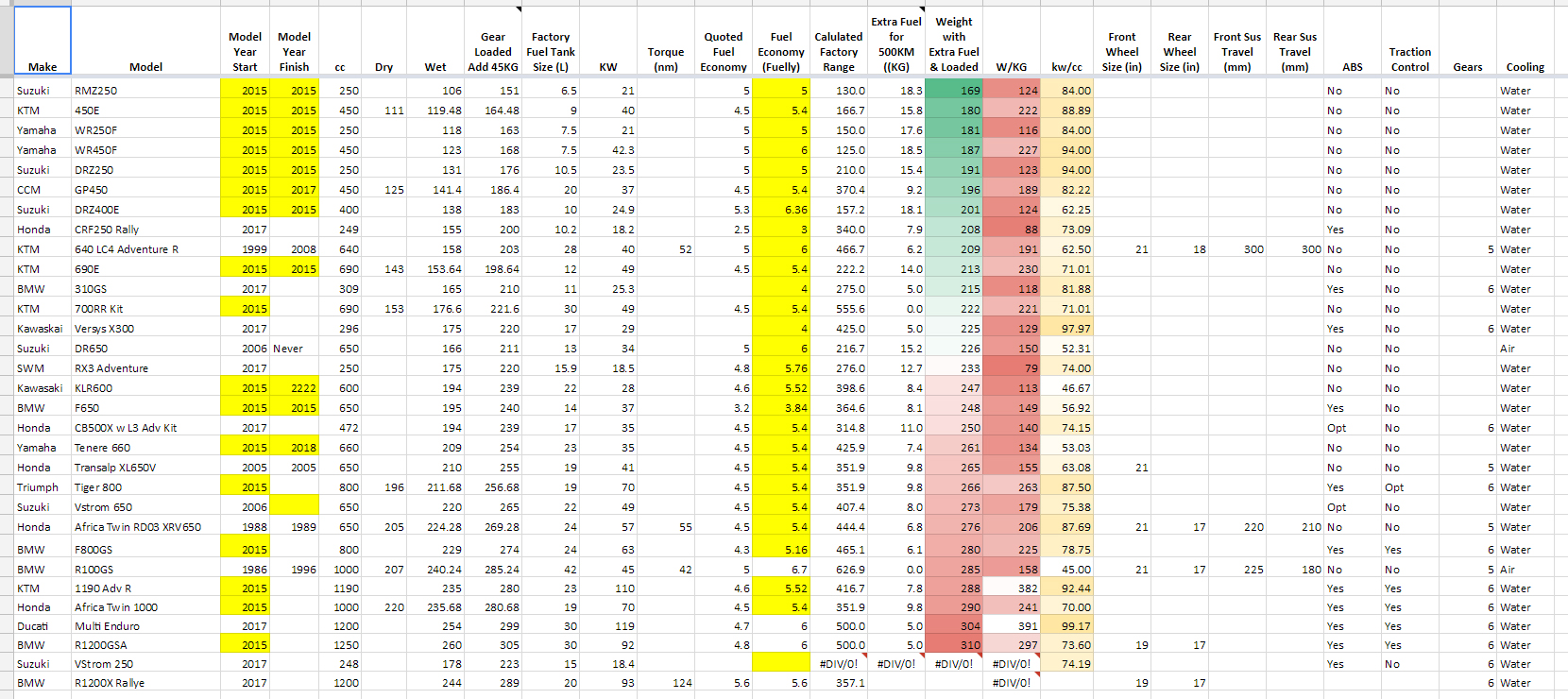Select the Cooling column header

(x=1525, y=41)
